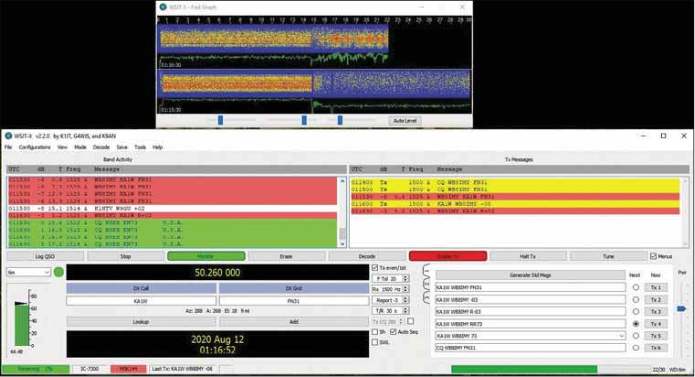
Task: Click the Fast Graph window title icon
Action: pyautogui.click(x=163, y=7)
